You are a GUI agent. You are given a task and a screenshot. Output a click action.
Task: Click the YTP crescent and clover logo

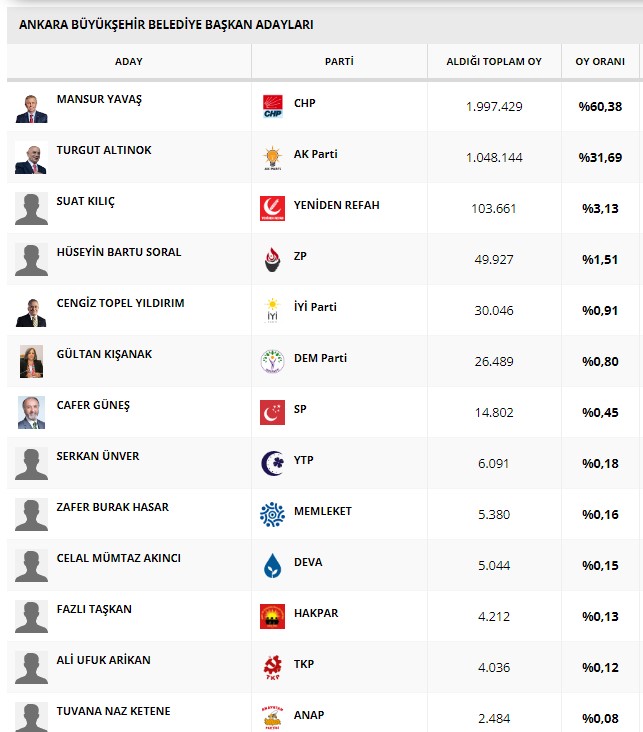[x=272, y=463]
